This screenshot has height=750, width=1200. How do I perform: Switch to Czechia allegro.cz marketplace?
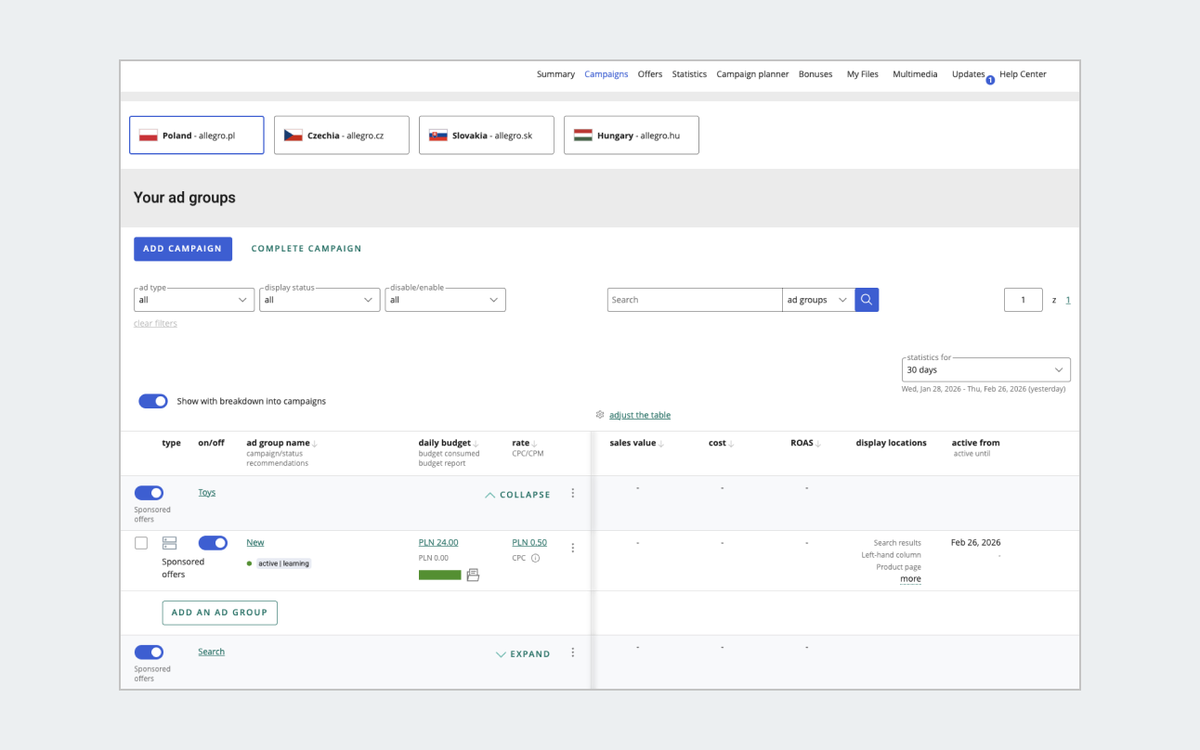point(341,134)
